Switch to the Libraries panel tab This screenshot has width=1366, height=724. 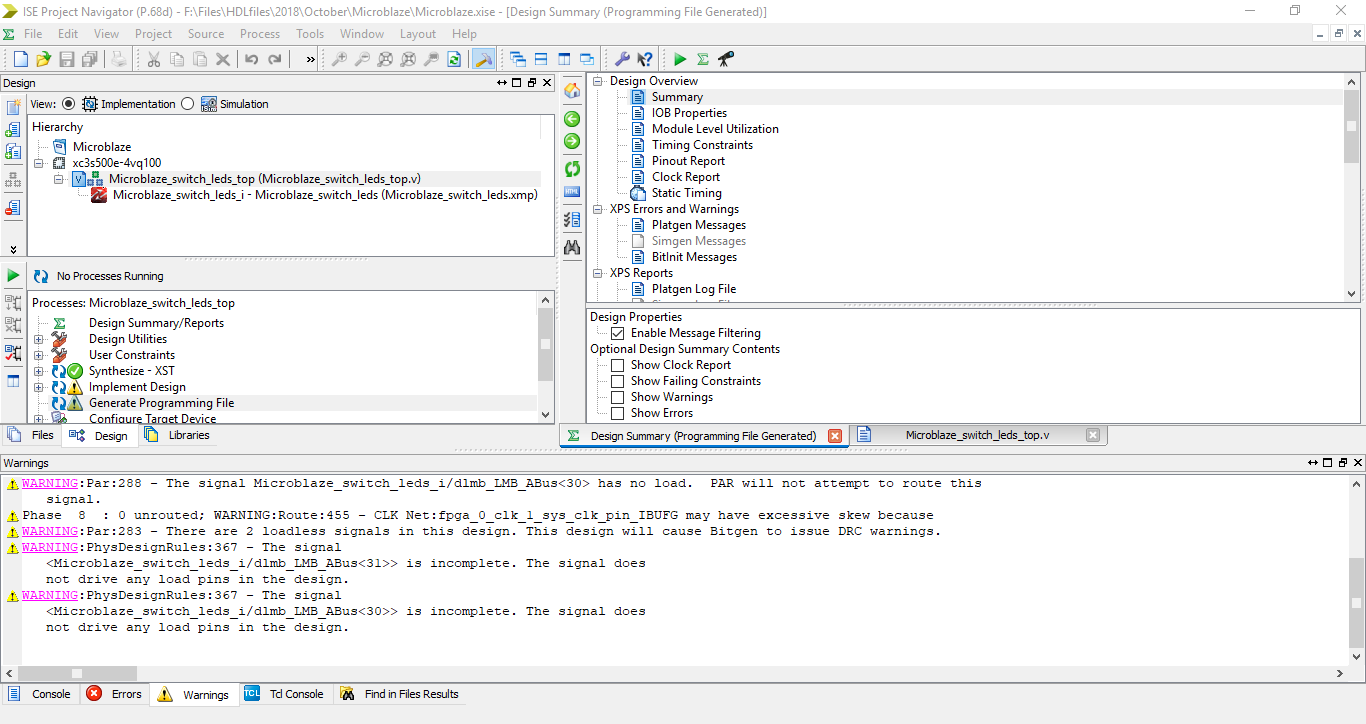pyautogui.click(x=178, y=435)
